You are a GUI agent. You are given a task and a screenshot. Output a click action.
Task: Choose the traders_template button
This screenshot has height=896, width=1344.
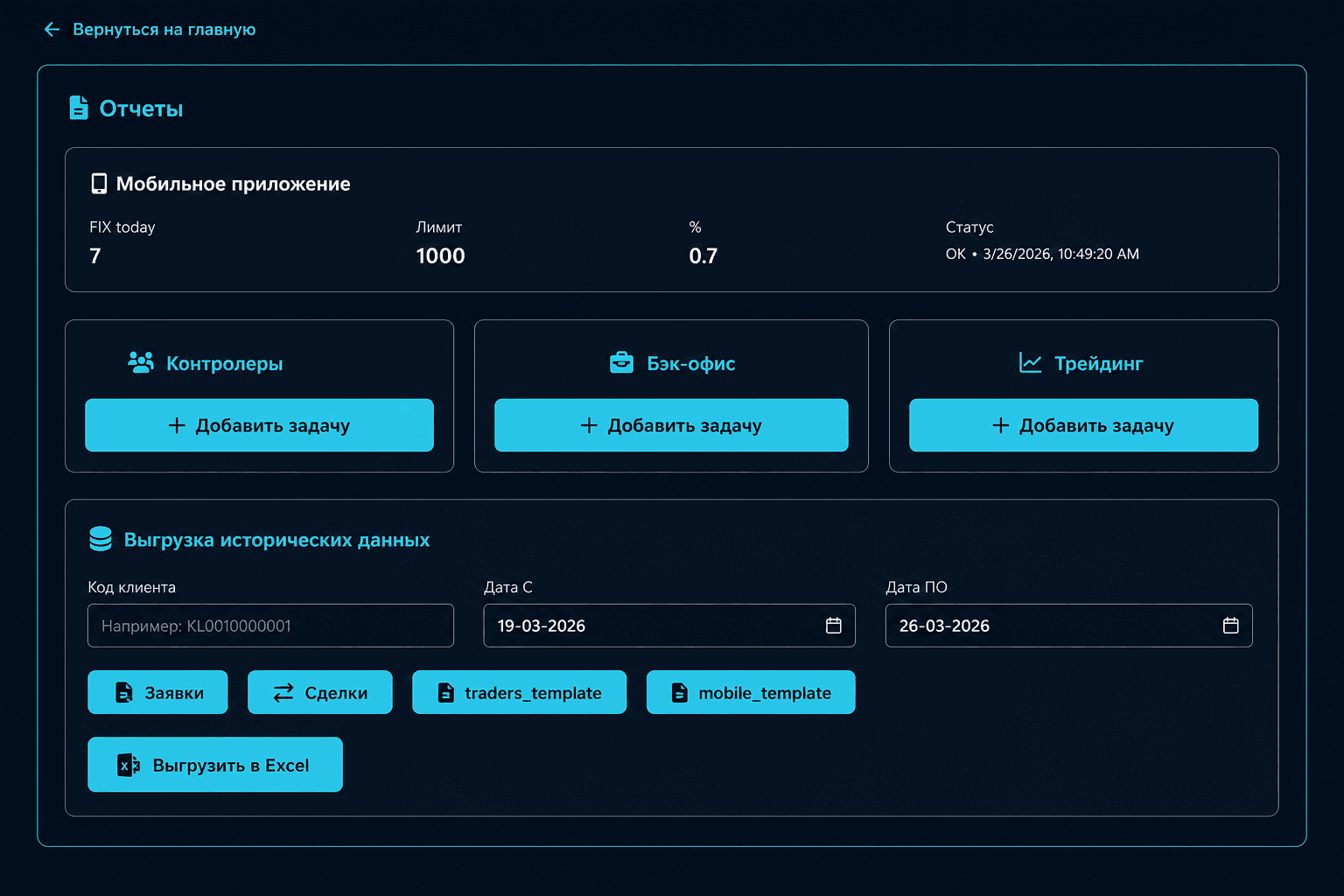(519, 692)
